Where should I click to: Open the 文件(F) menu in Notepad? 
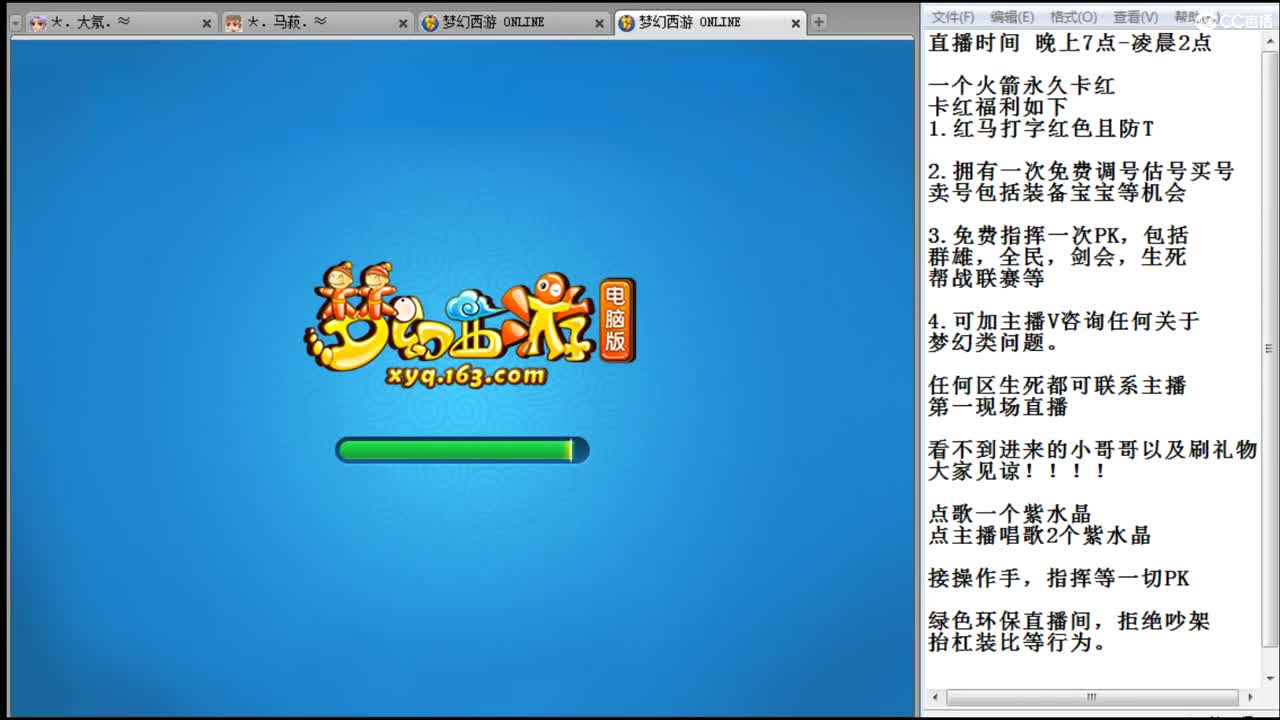(952, 17)
